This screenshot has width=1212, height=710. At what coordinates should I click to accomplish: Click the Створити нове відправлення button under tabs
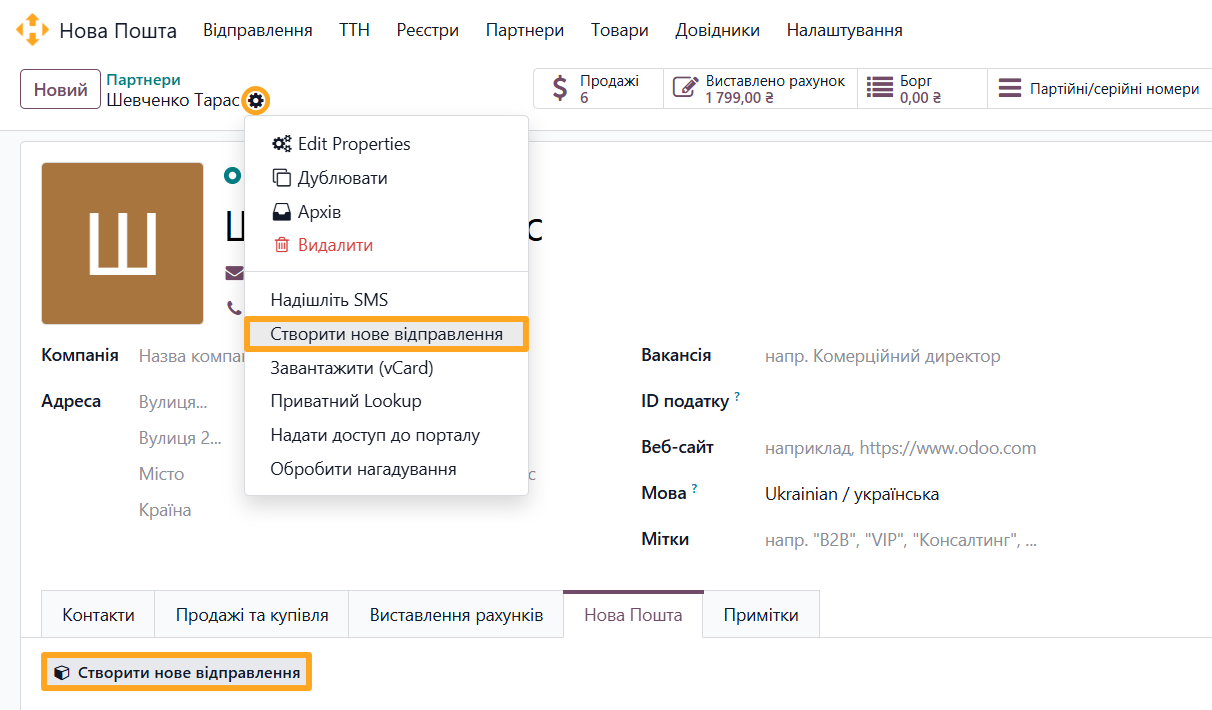click(176, 673)
